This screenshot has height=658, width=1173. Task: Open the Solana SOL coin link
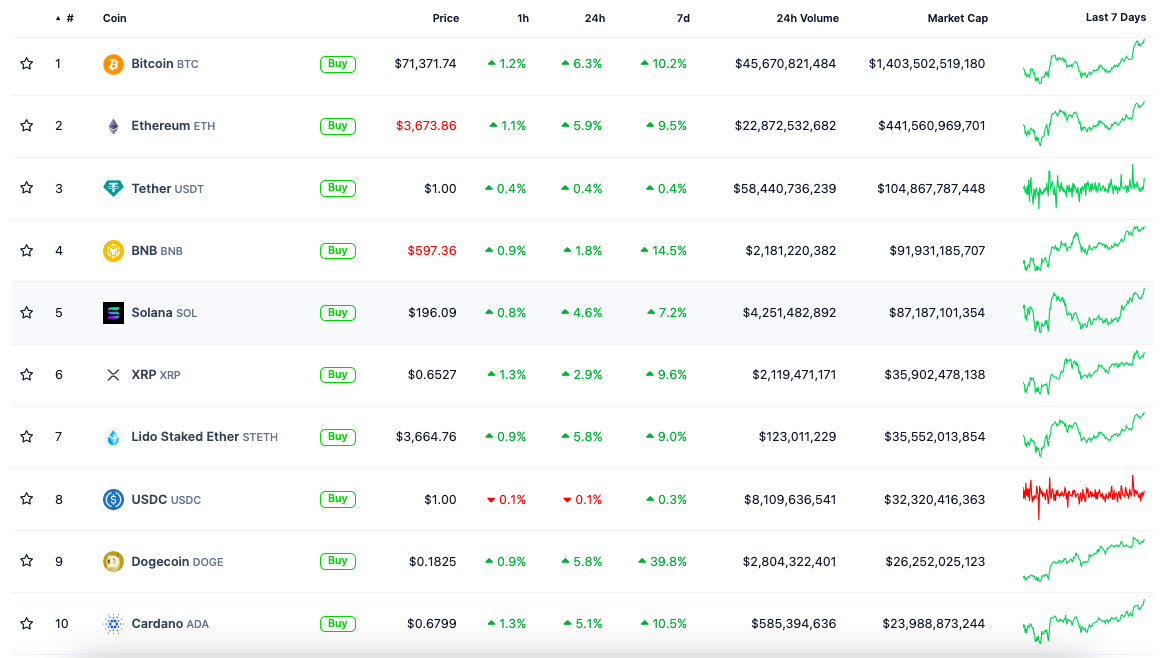pos(164,313)
